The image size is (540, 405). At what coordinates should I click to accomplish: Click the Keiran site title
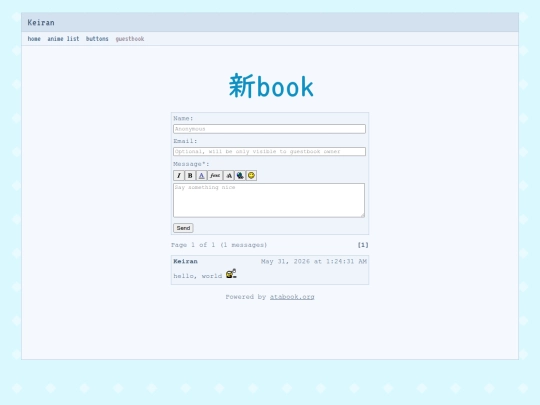pyautogui.click(x=41, y=23)
